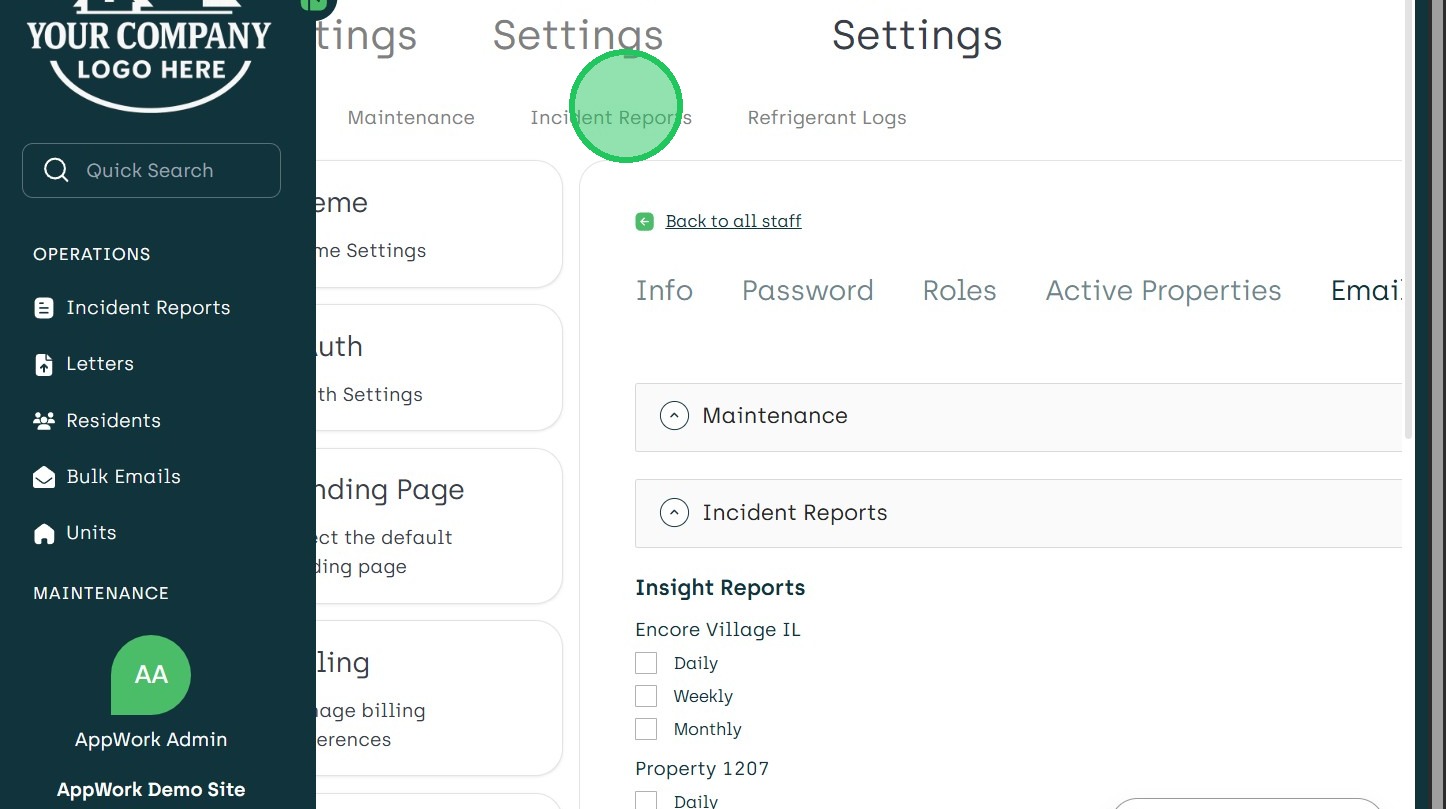Follow the Back to all staff link

(733, 221)
